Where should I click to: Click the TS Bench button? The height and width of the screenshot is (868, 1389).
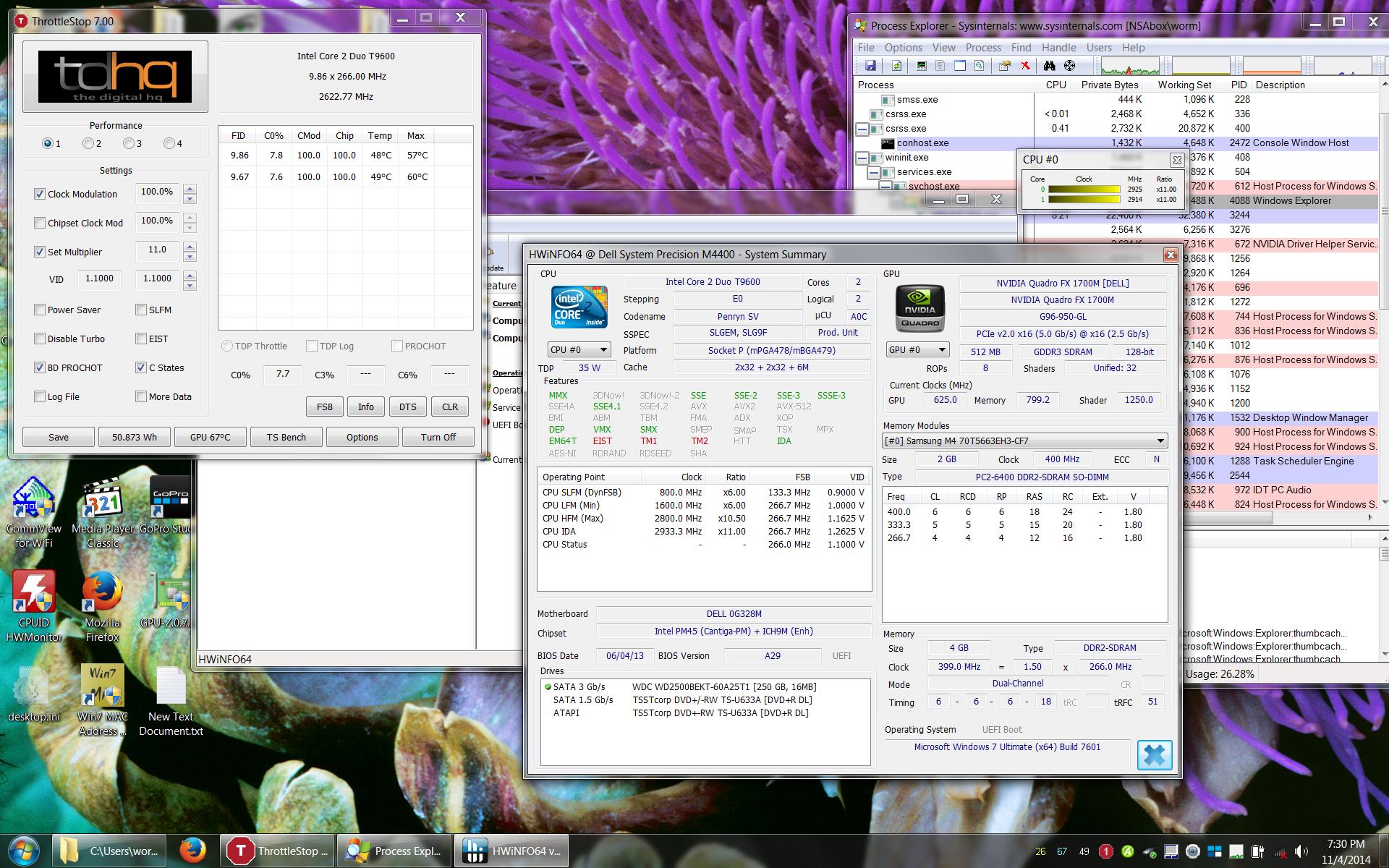(x=286, y=437)
